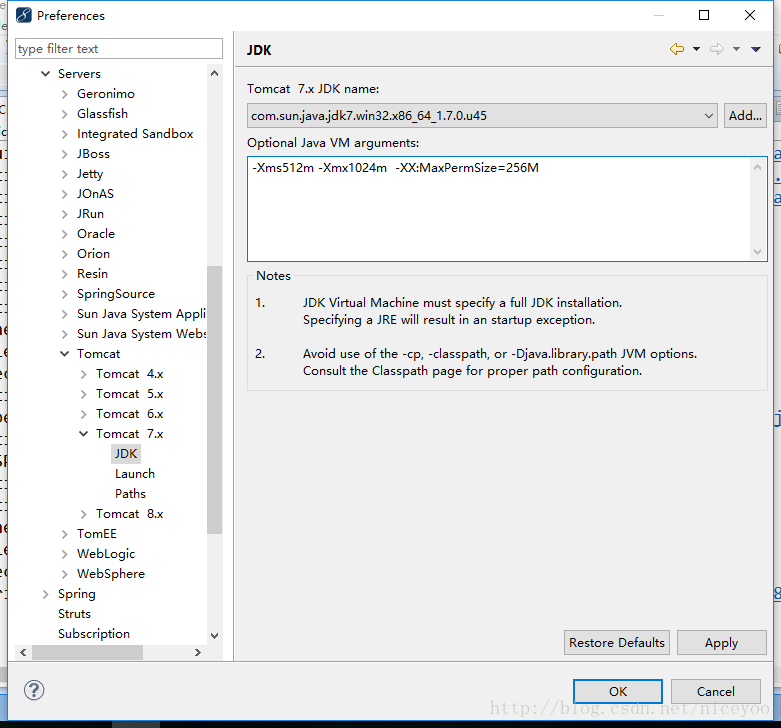The height and width of the screenshot is (728, 781).
Task: Expand the Spring tree node
Action: (45, 594)
